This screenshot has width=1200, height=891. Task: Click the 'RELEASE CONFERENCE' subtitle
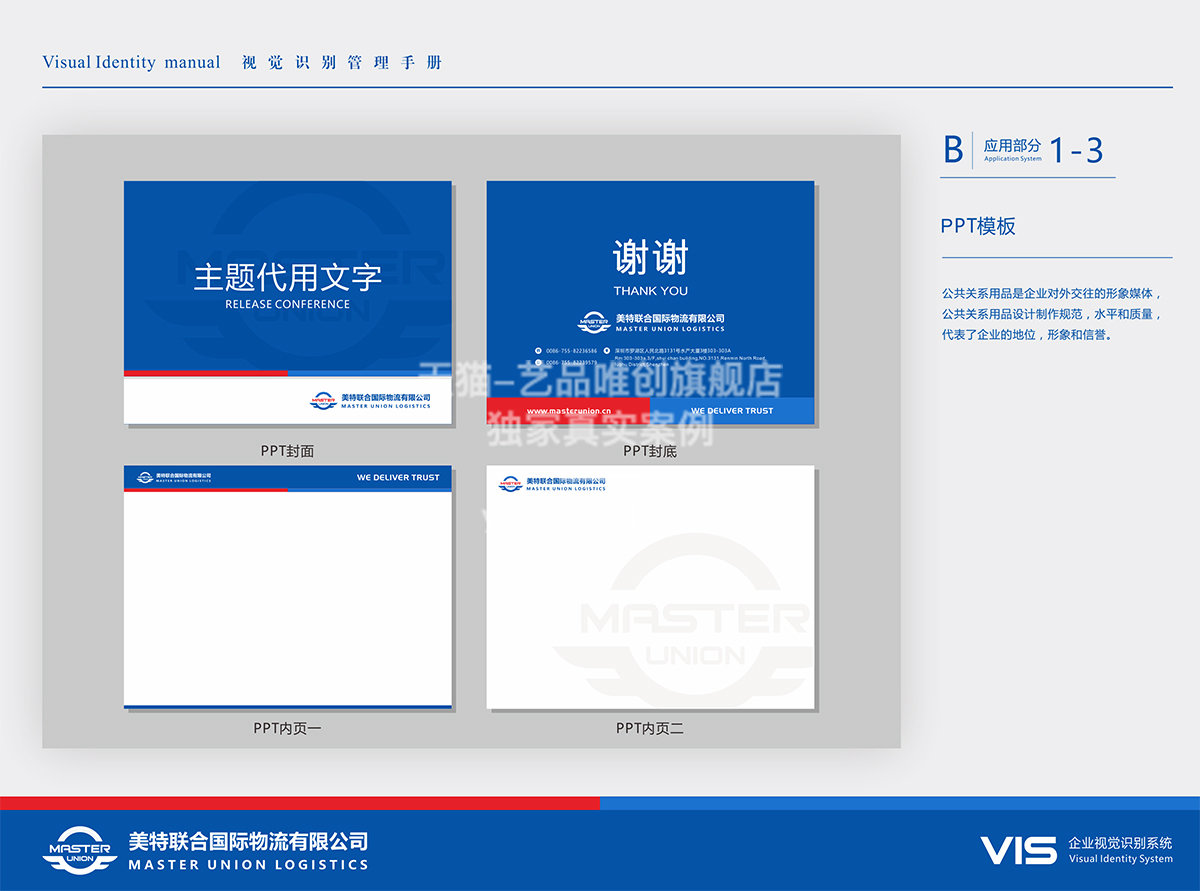tap(288, 304)
